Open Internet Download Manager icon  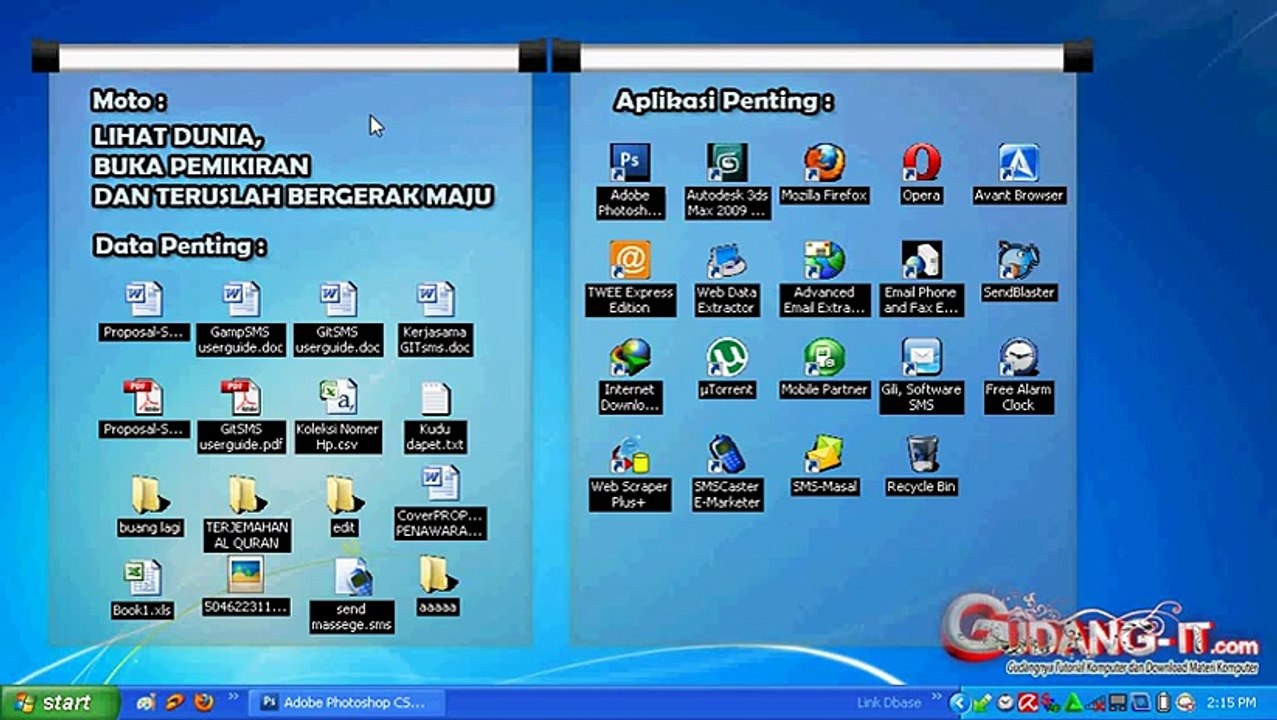pos(630,376)
